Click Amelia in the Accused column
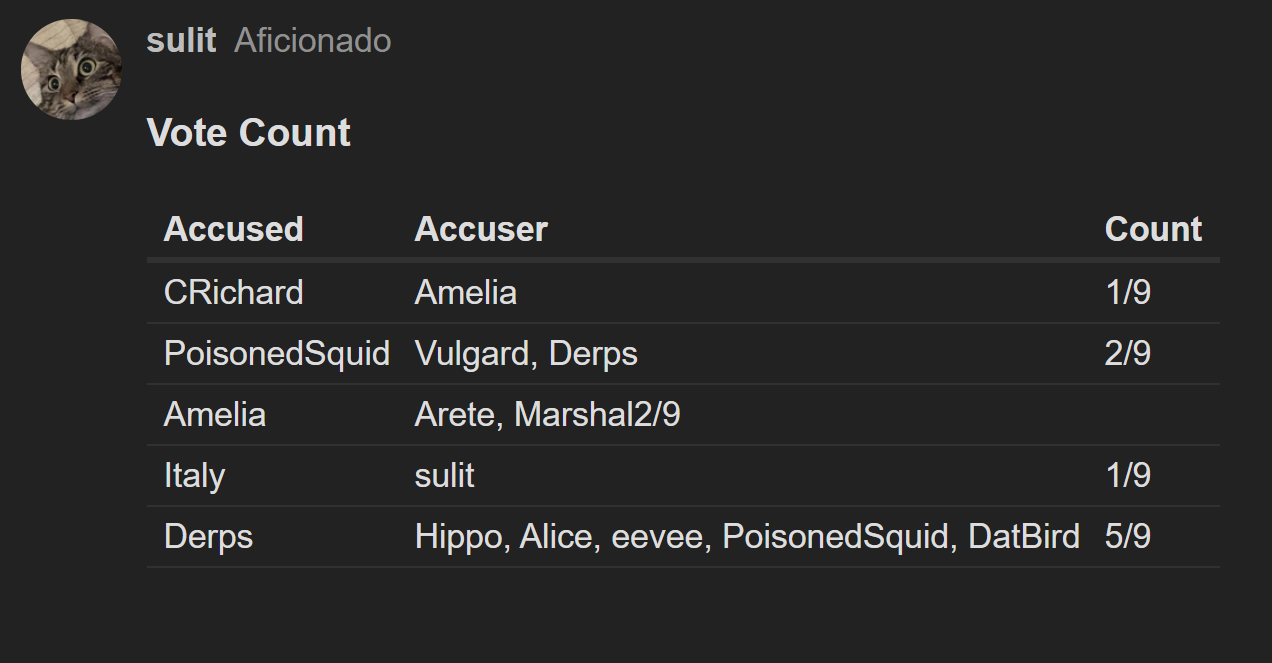Viewport: 1272px width, 663px height. point(214,414)
